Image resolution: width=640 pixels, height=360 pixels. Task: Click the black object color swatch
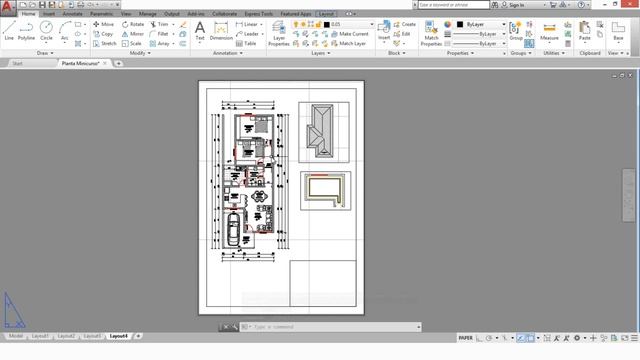pos(460,24)
